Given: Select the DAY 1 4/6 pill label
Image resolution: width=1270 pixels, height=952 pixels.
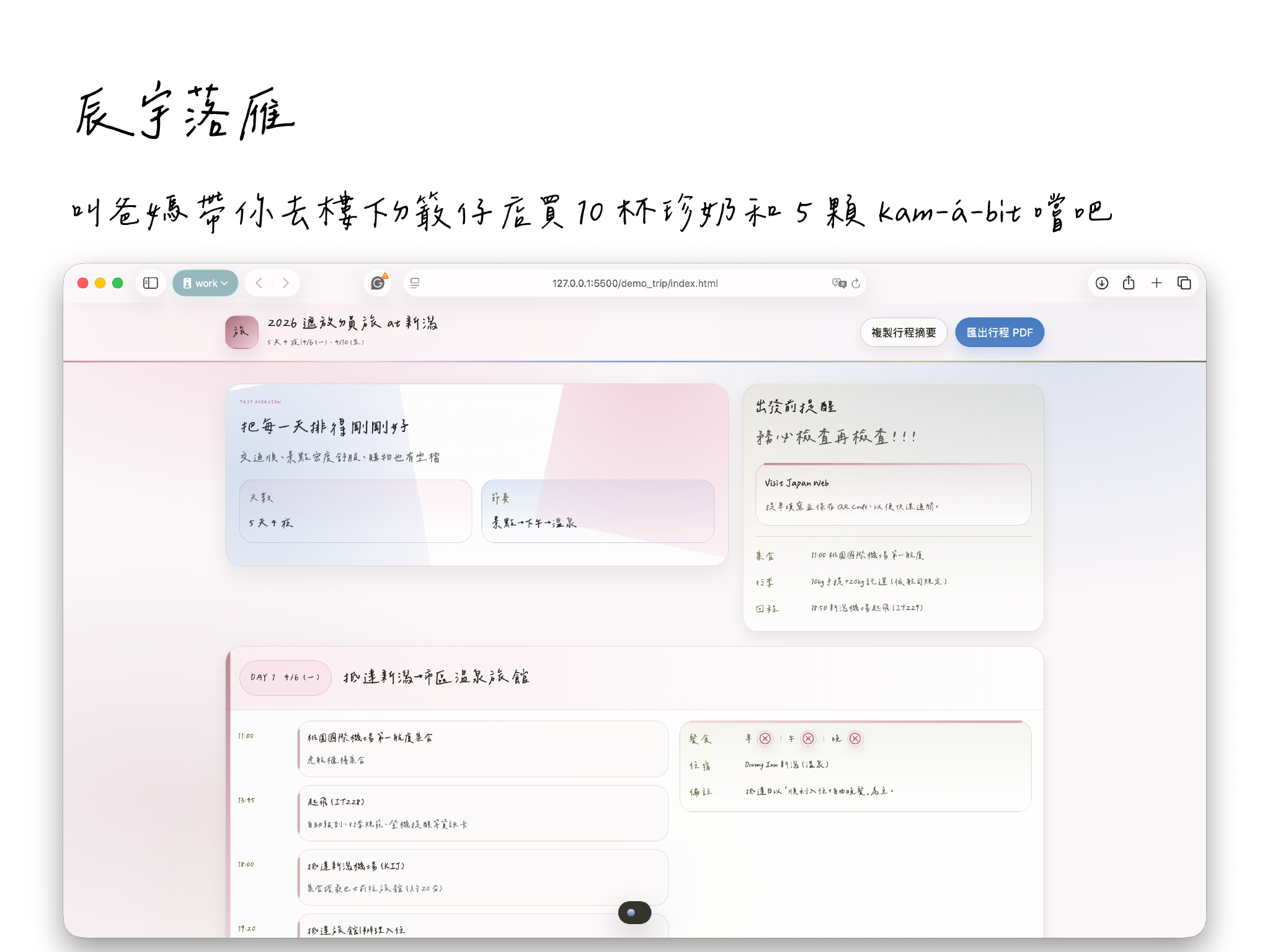Looking at the screenshot, I should (x=285, y=678).
